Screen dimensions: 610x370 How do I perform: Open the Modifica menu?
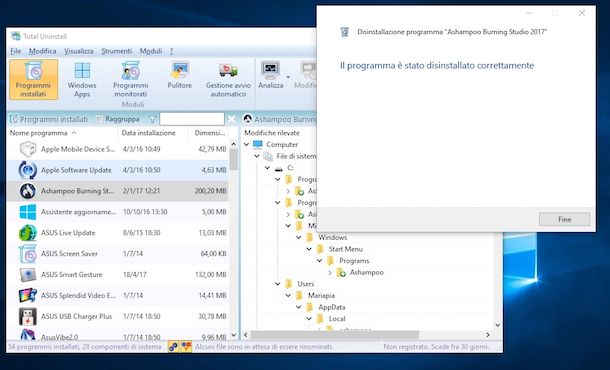pyautogui.click(x=42, y=51)
